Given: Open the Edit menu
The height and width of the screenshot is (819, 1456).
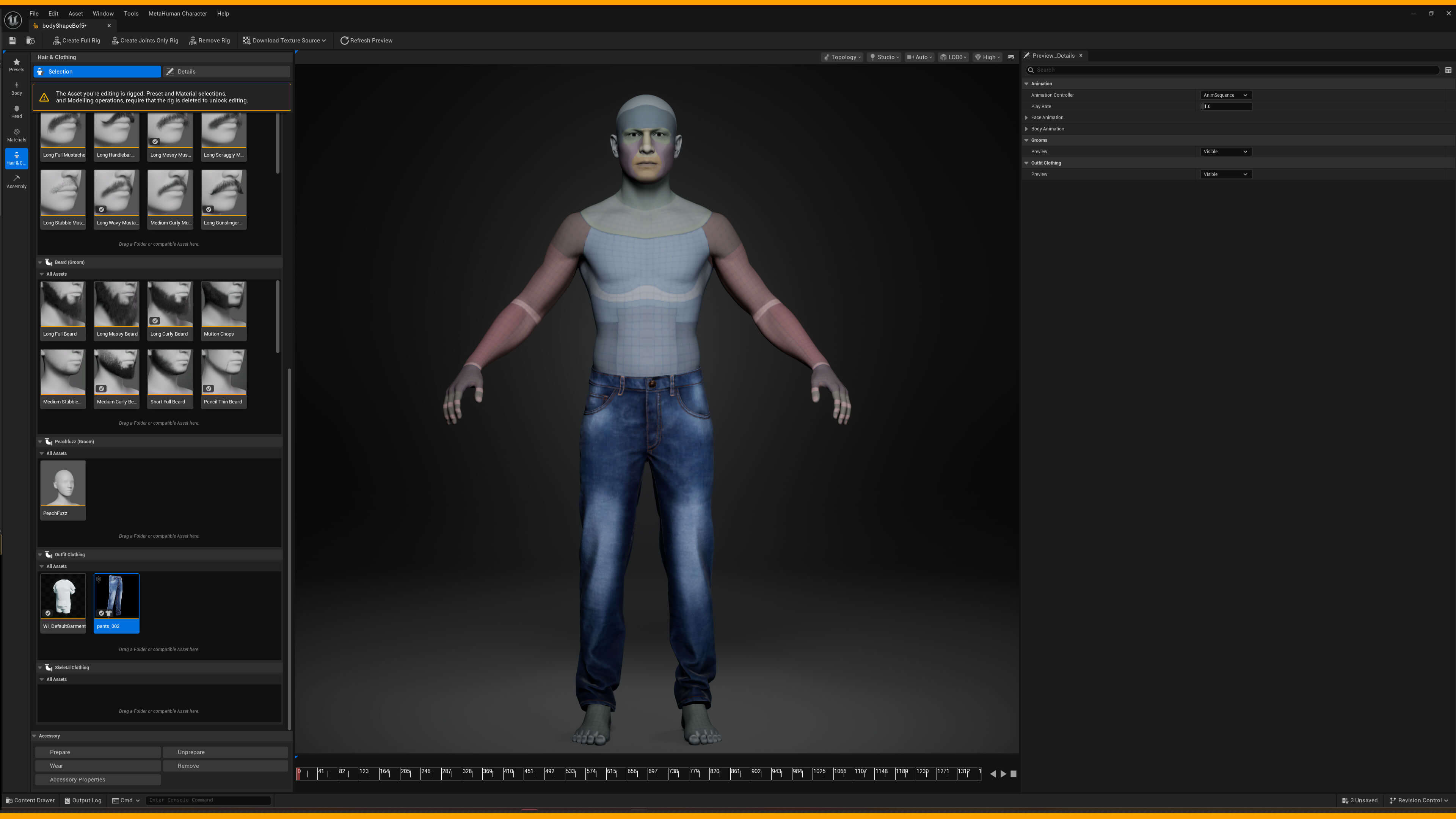Looking at the screenshot, I should tap(53, 14).
